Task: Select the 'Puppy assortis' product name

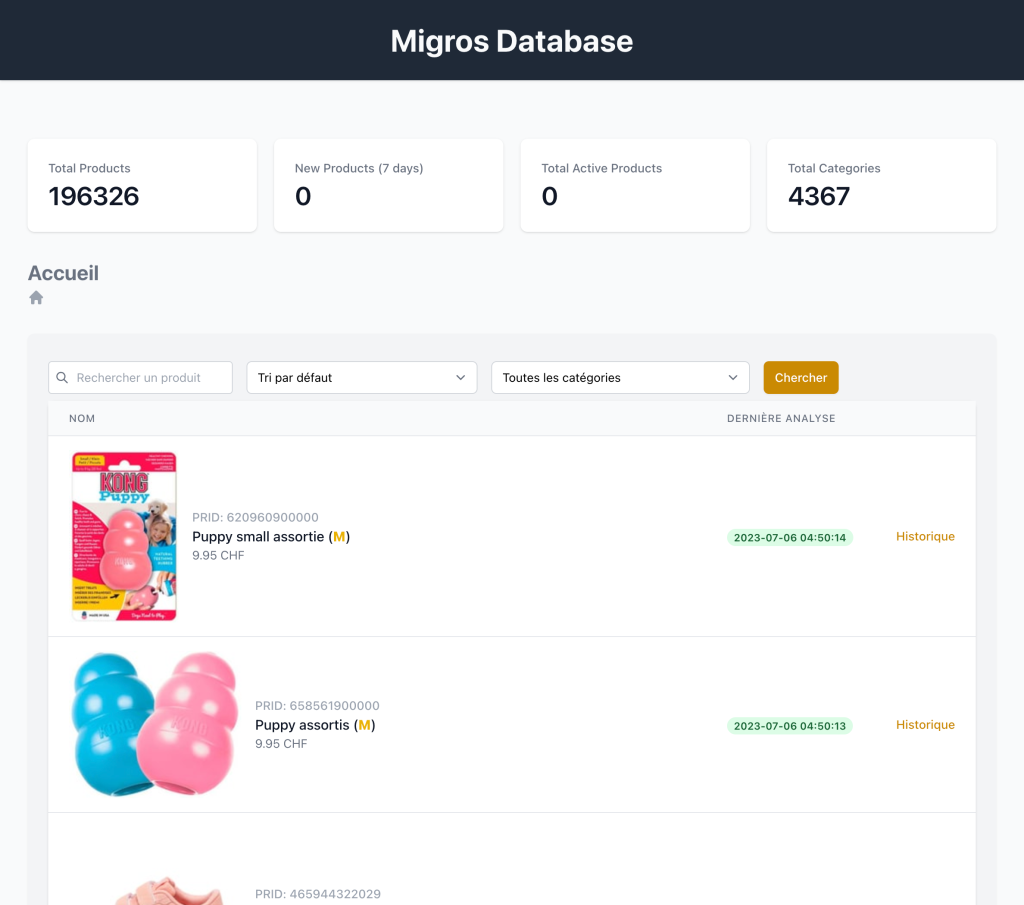Action: pos(302,725)
